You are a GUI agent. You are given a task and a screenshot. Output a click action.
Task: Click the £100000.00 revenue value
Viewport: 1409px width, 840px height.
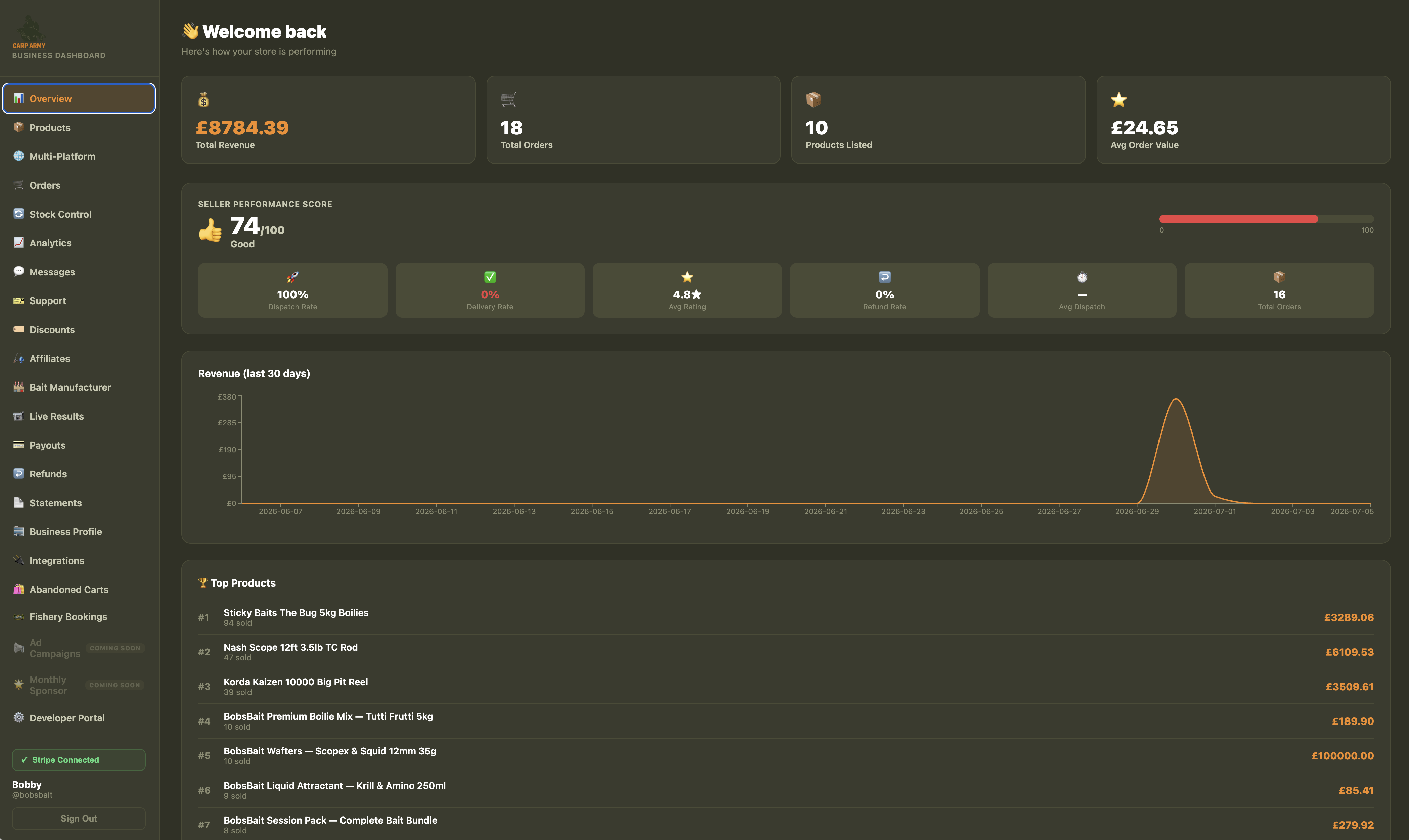point(1342,756)
